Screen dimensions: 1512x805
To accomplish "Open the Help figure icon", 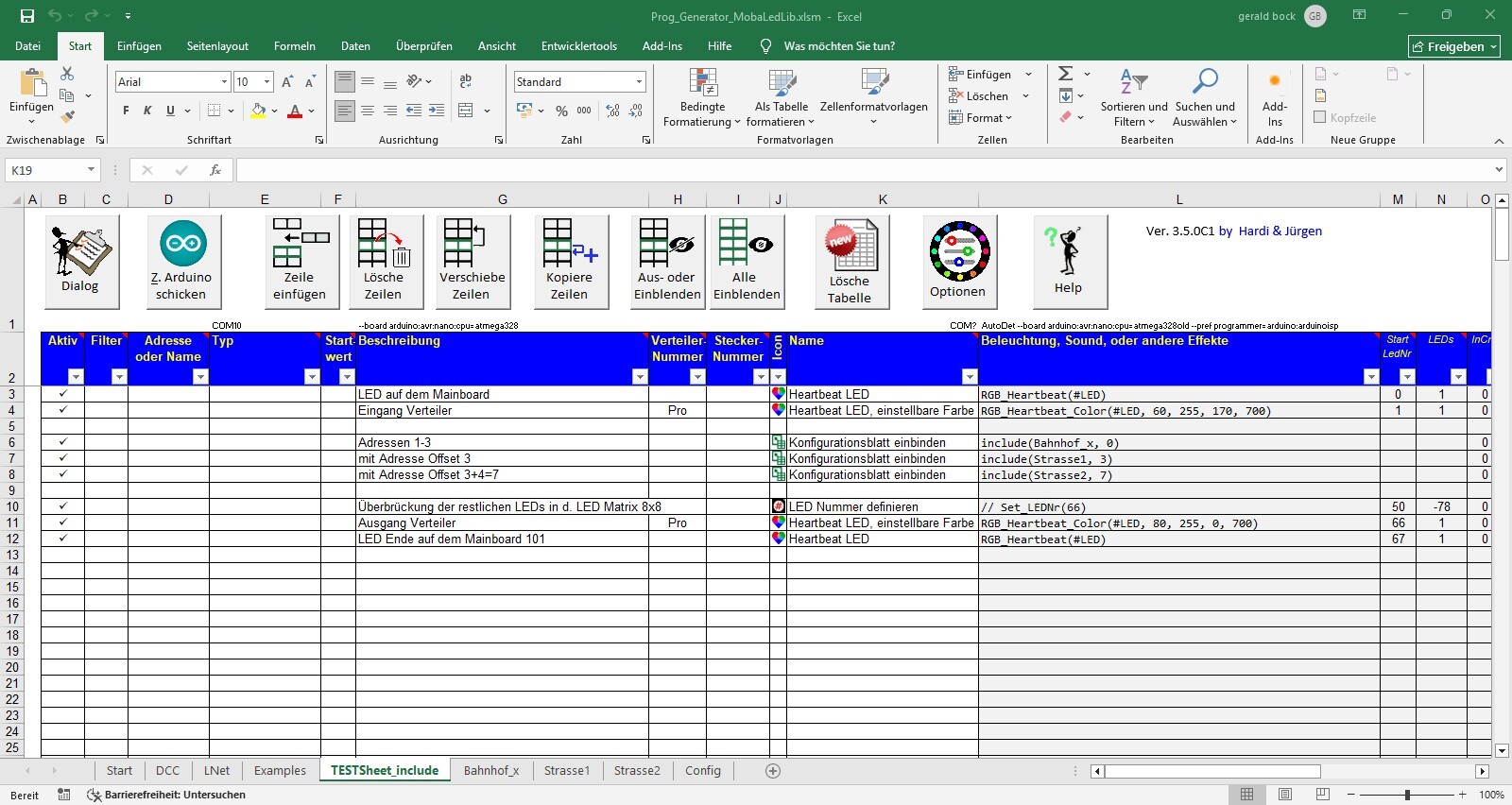I will pos(1068,261).
